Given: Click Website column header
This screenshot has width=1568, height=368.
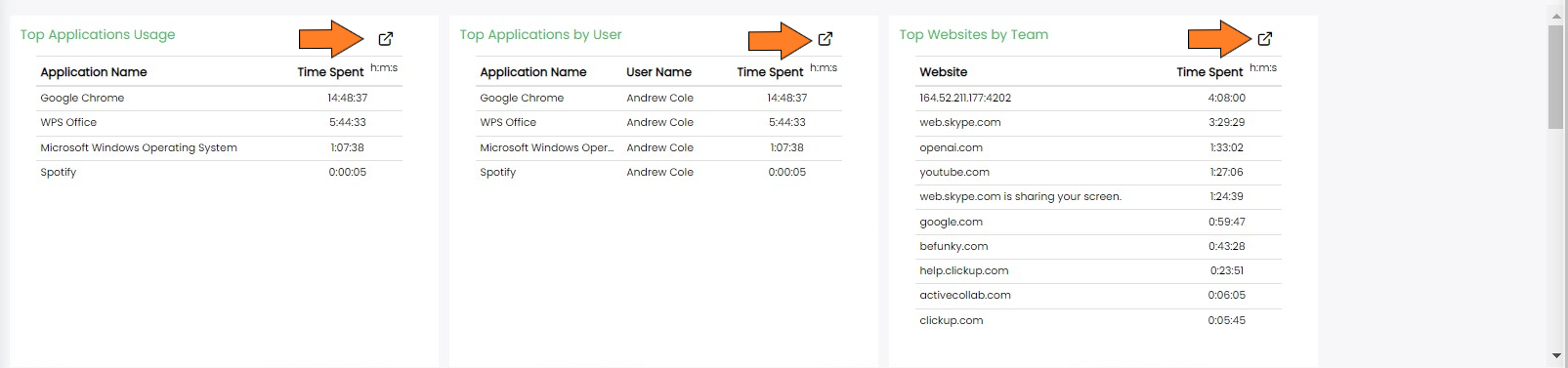Looking at the screenshot, I should pos(944,72).
